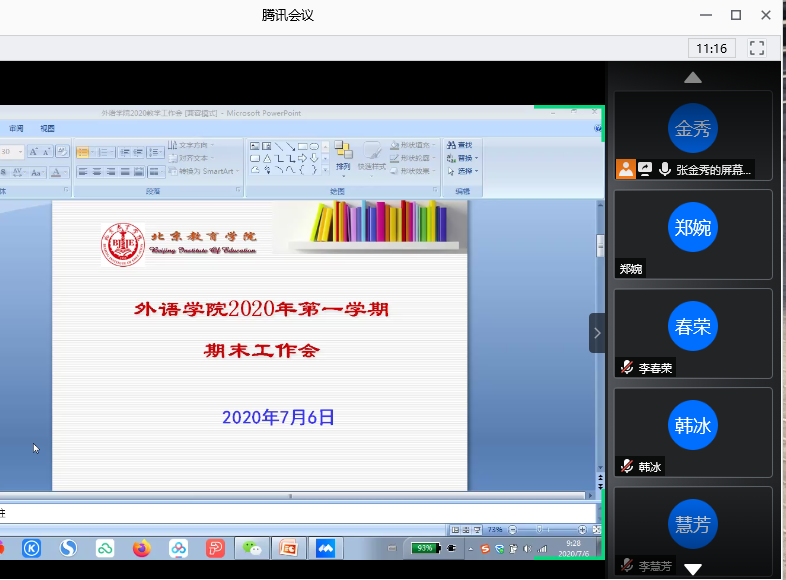Click the zoom out minus button
This screenshot has width=786, height=580.
[x=512, y=530]
